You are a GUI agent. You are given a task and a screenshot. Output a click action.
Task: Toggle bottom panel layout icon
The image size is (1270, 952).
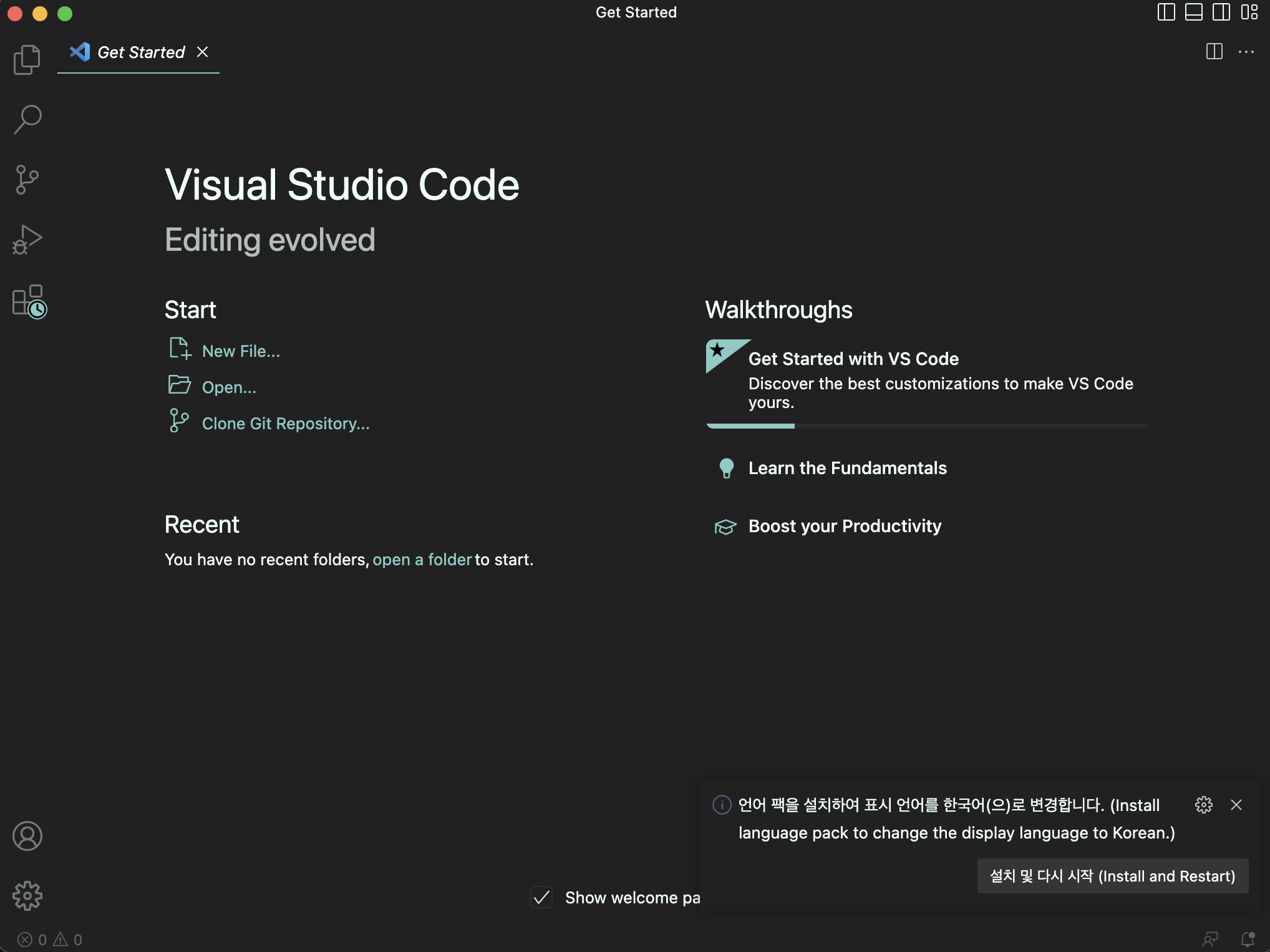click(1193, 12)
